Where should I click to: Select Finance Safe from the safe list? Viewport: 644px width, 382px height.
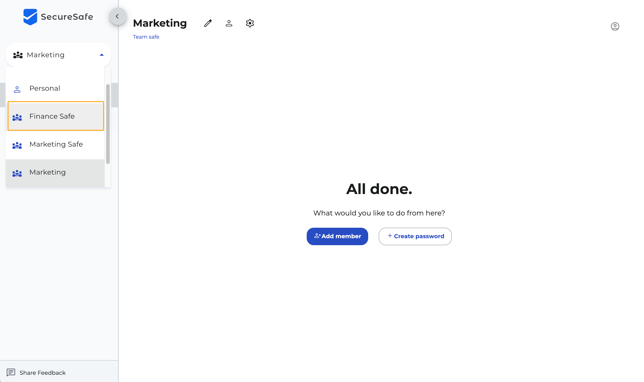click(x=55, y=116)
